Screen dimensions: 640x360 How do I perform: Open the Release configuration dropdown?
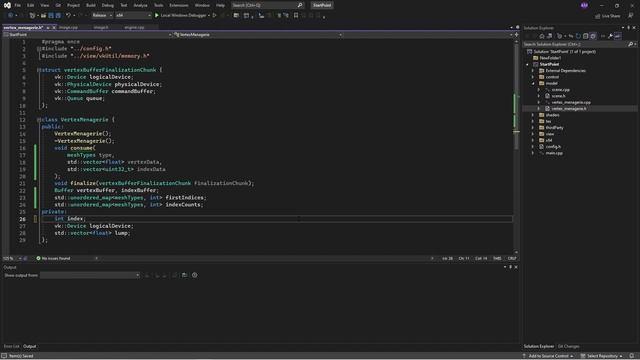click(102, 16)
